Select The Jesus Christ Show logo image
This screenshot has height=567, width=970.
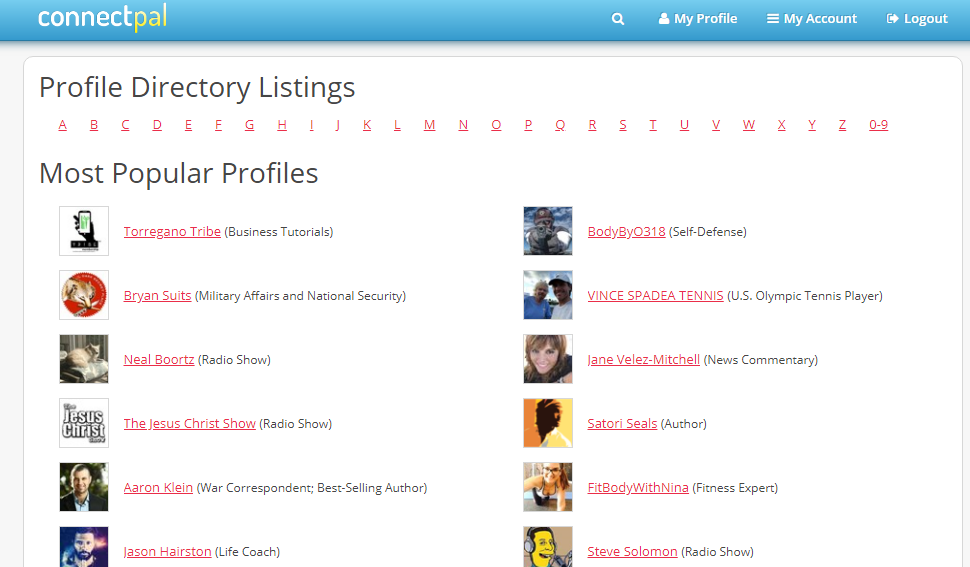point(84,423)
